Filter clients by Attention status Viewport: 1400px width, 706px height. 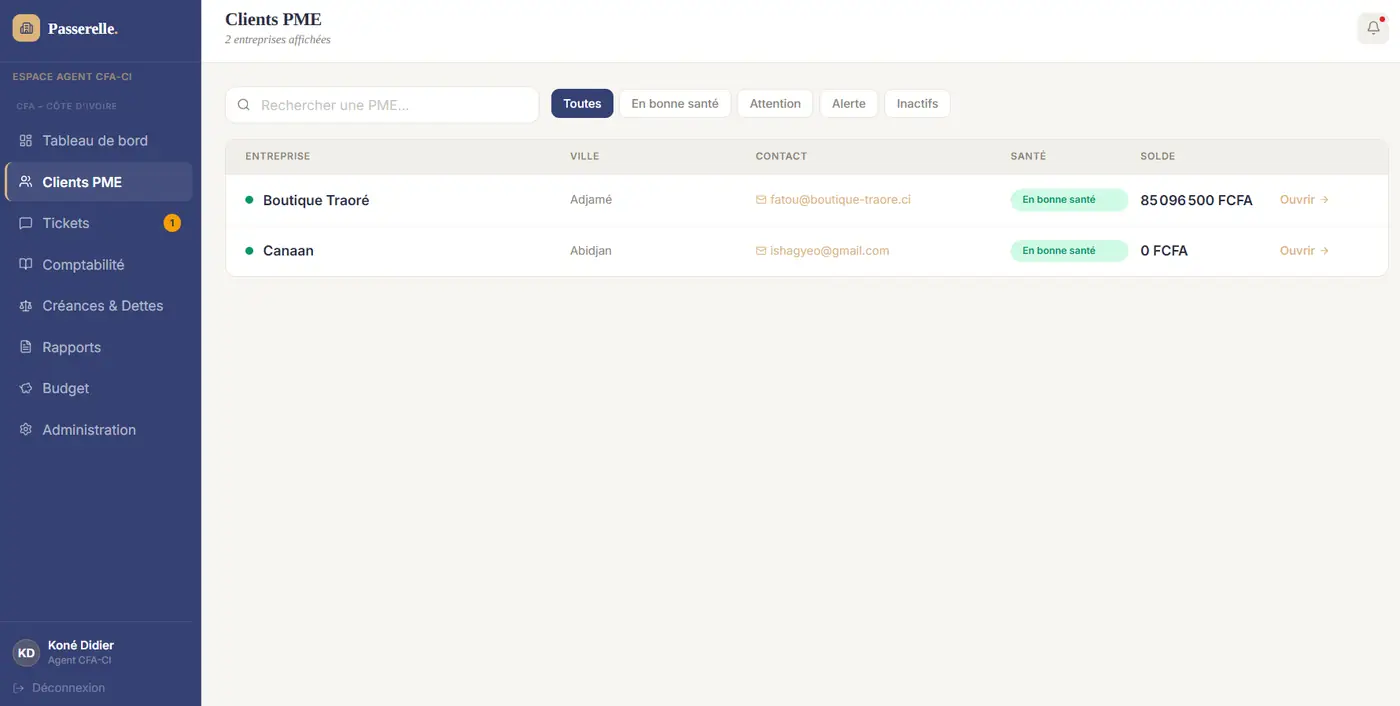775,104
